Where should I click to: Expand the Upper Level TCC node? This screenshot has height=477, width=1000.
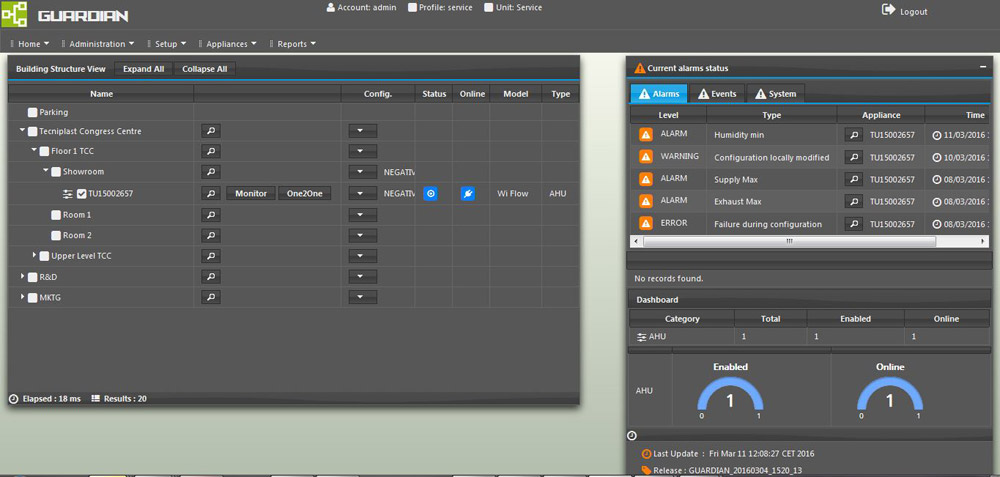click(x=34, y=255)
